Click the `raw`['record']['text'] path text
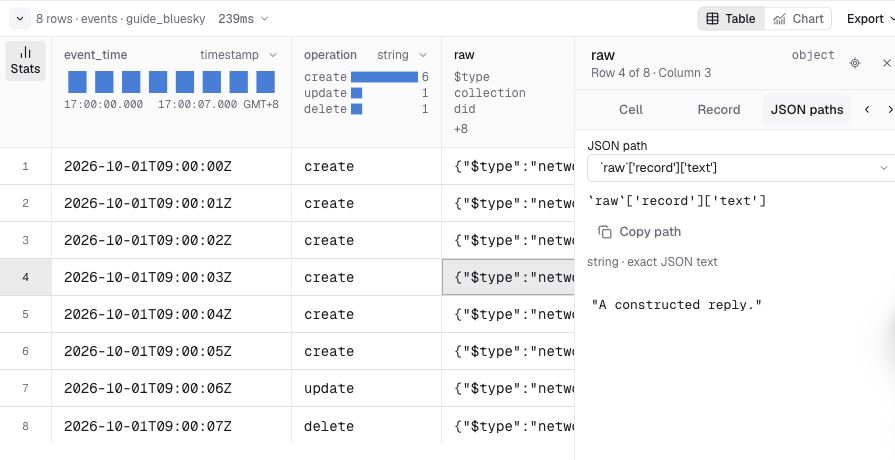The height and width of the screenshot is (460, 895). point(677,201)
